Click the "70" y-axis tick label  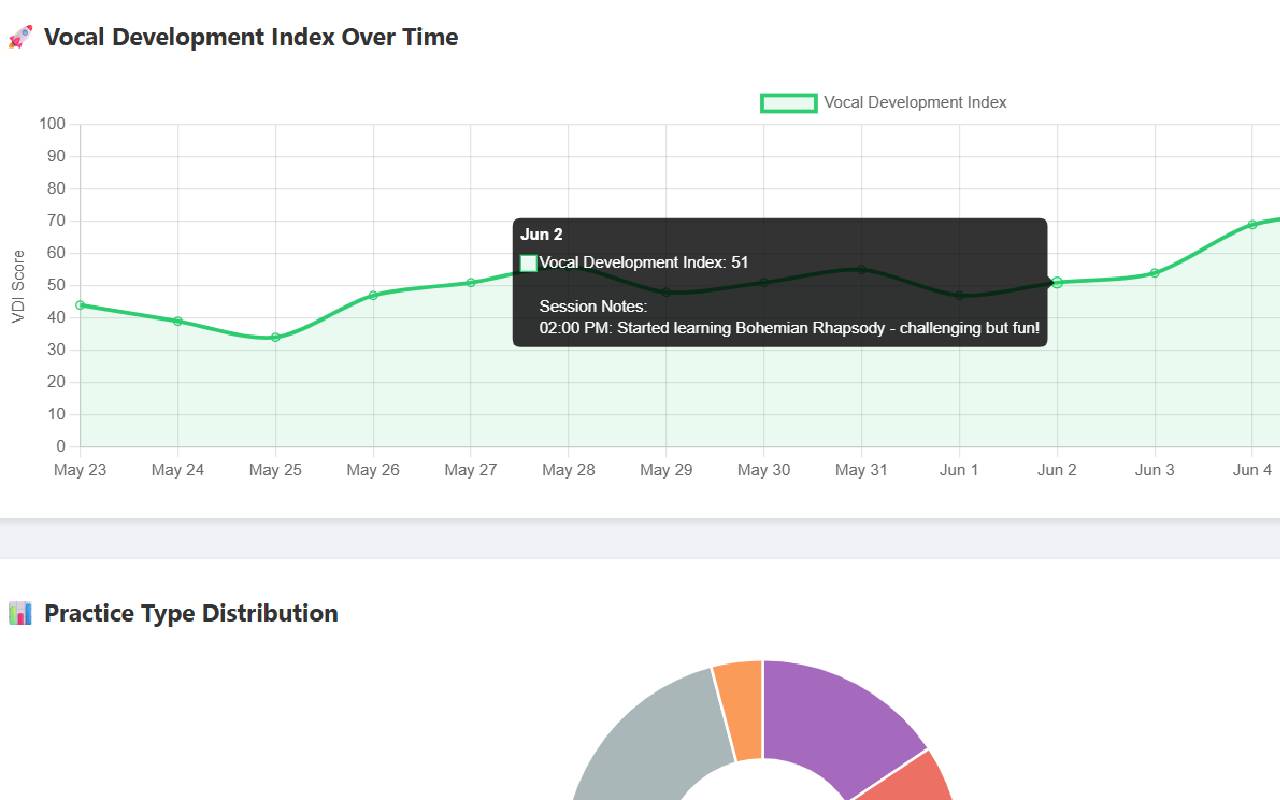point(57,221)
